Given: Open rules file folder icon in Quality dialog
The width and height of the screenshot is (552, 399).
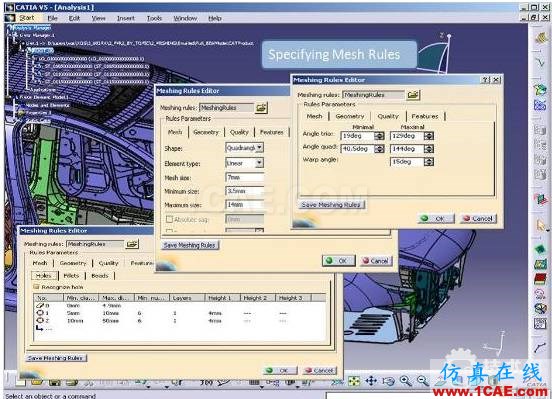Looking at the screenshot, I should coord(413,95).
